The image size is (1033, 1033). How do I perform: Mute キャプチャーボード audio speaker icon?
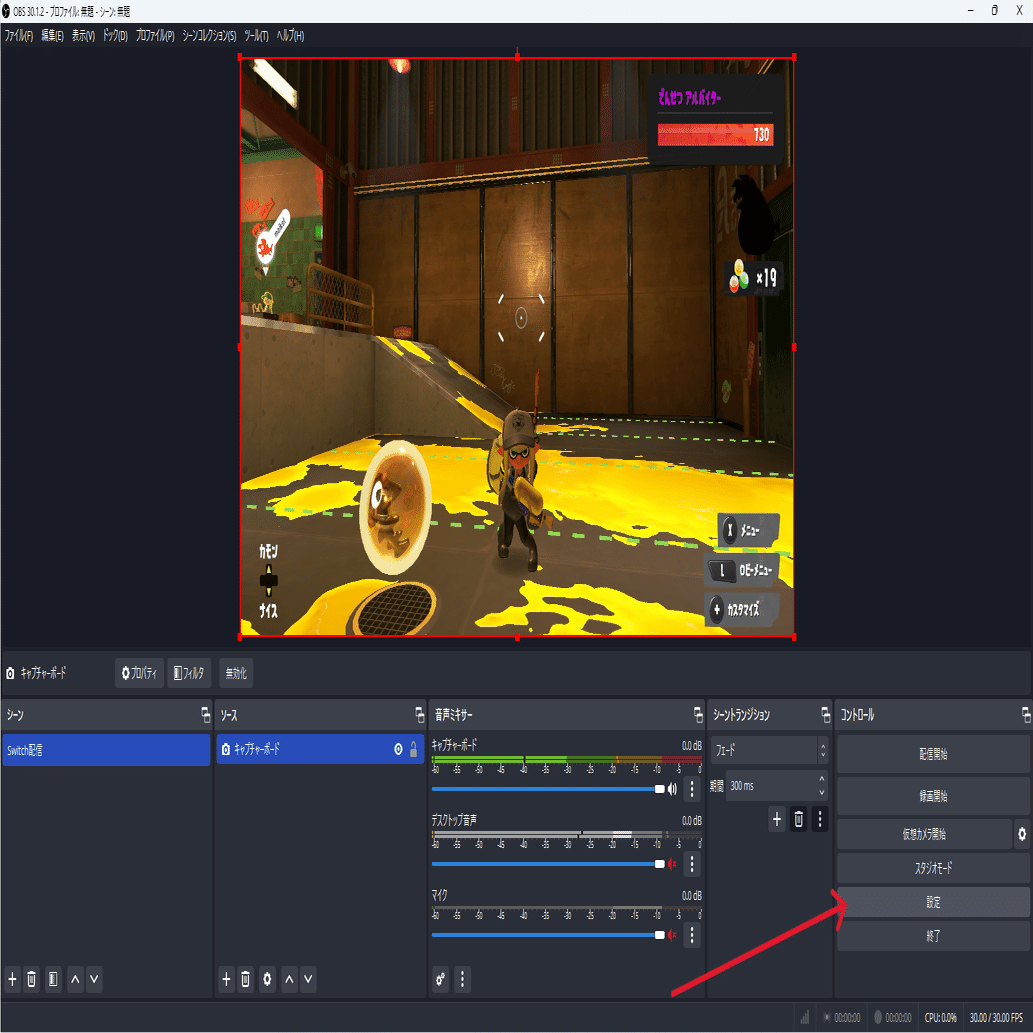pyautogui.click(x=672, y=789)
